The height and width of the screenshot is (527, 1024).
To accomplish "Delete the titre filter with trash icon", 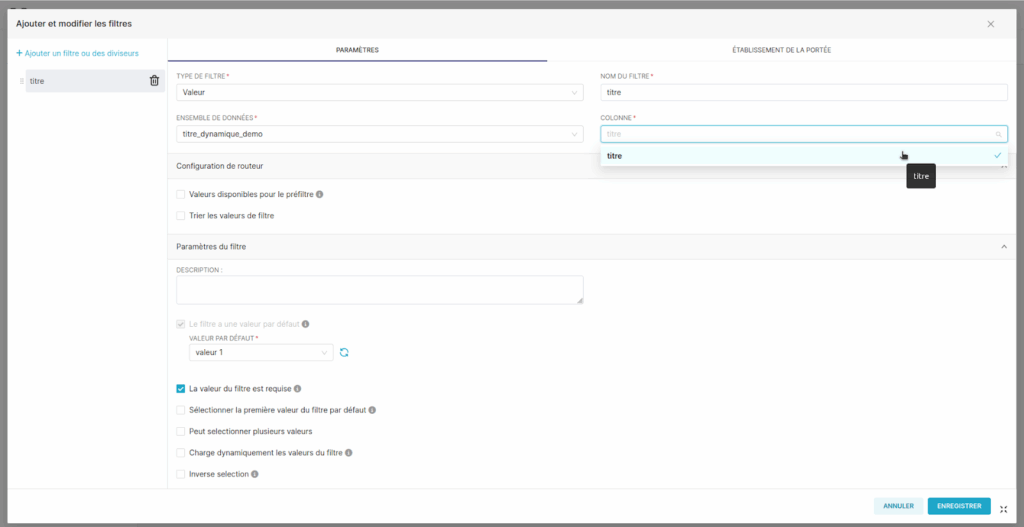I will [154, 81].
